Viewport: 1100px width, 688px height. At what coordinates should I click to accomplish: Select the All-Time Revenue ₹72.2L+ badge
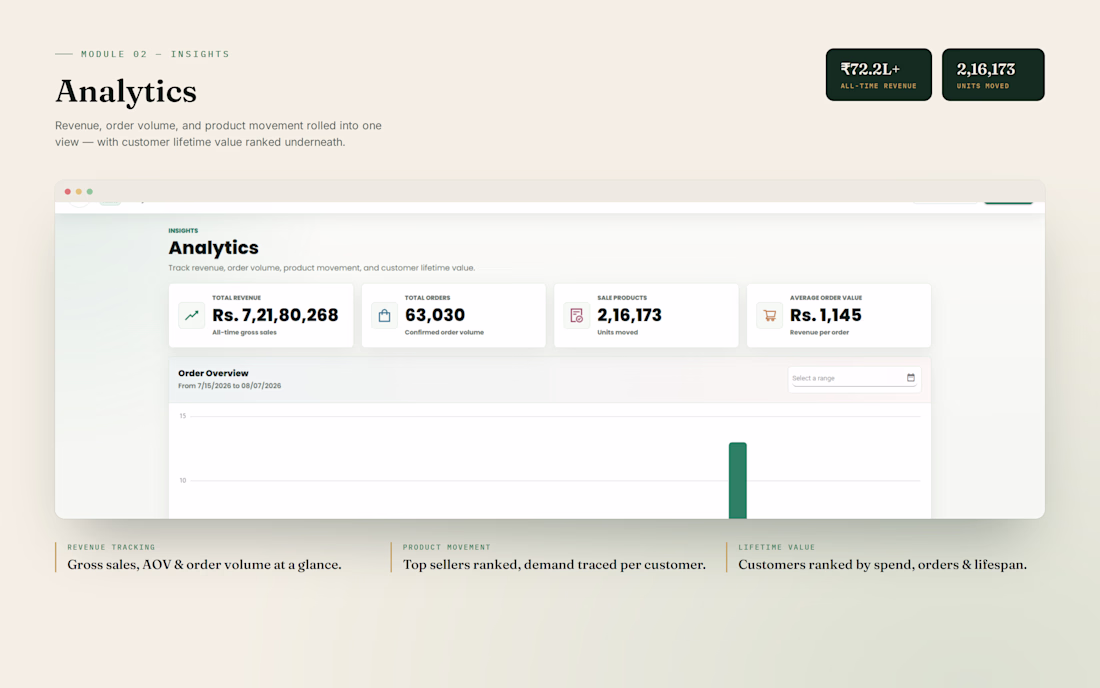coord(878,74)
